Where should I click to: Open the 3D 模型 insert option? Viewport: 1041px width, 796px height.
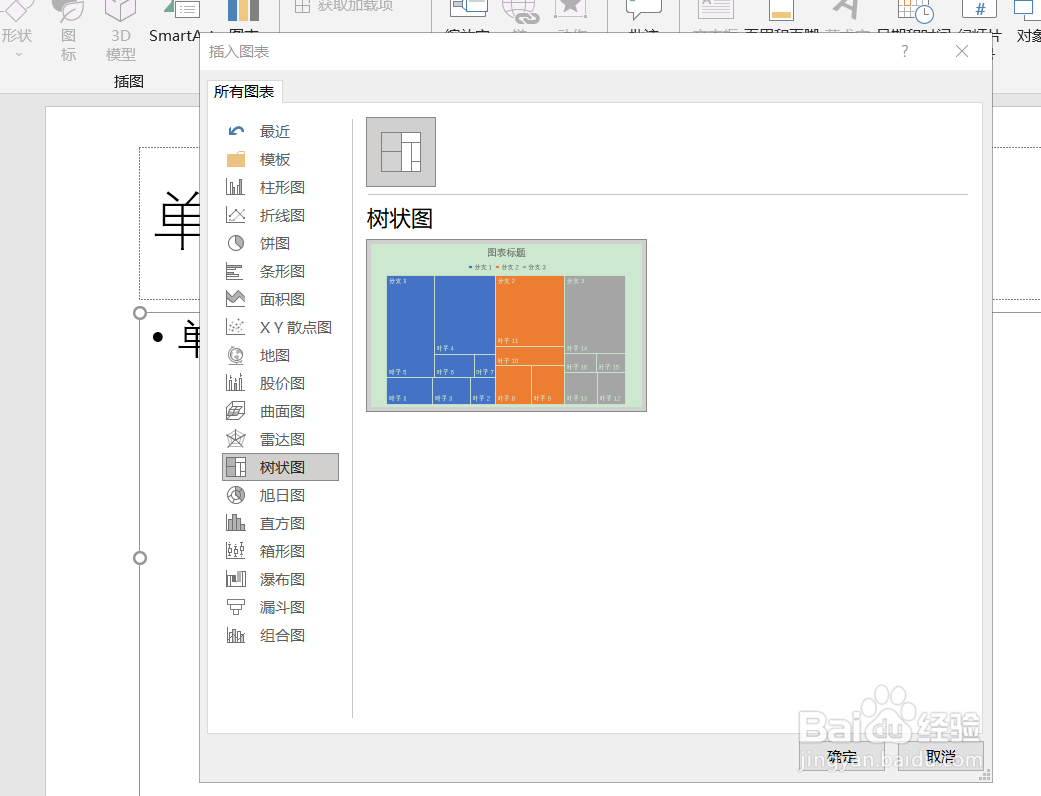tap(119, 35)
